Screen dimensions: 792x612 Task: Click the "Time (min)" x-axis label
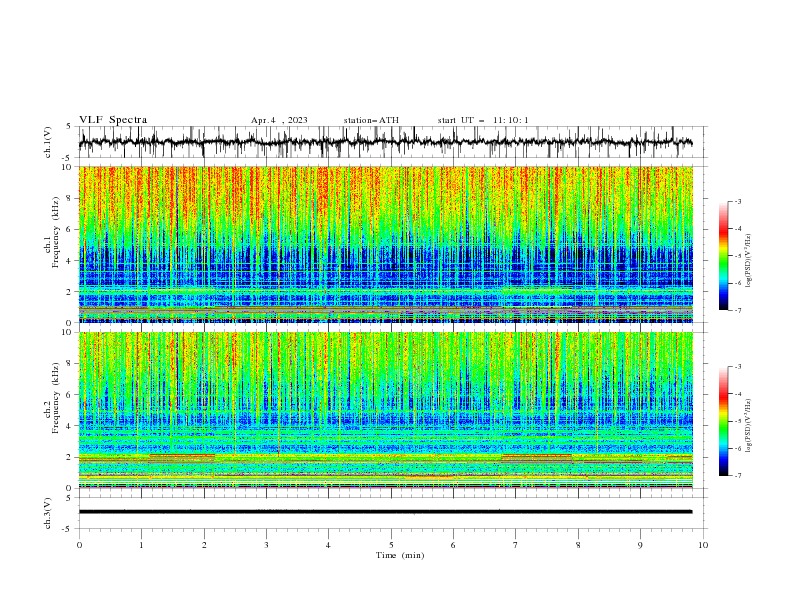pyautogui.click(x=400, y=555)
